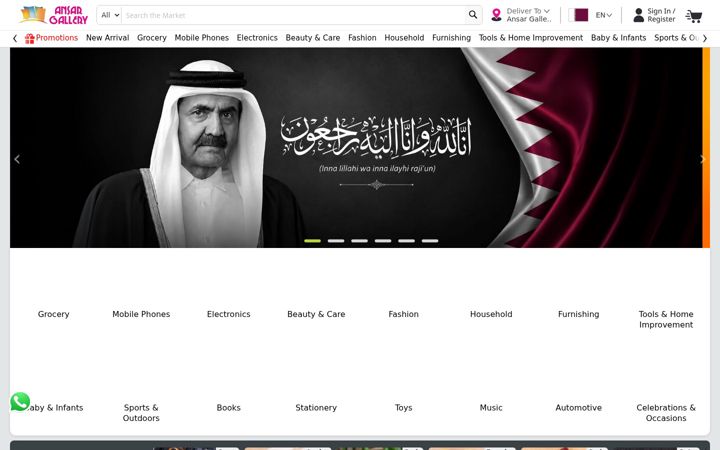Open the Grocery category tile

(x=54, y=314)
